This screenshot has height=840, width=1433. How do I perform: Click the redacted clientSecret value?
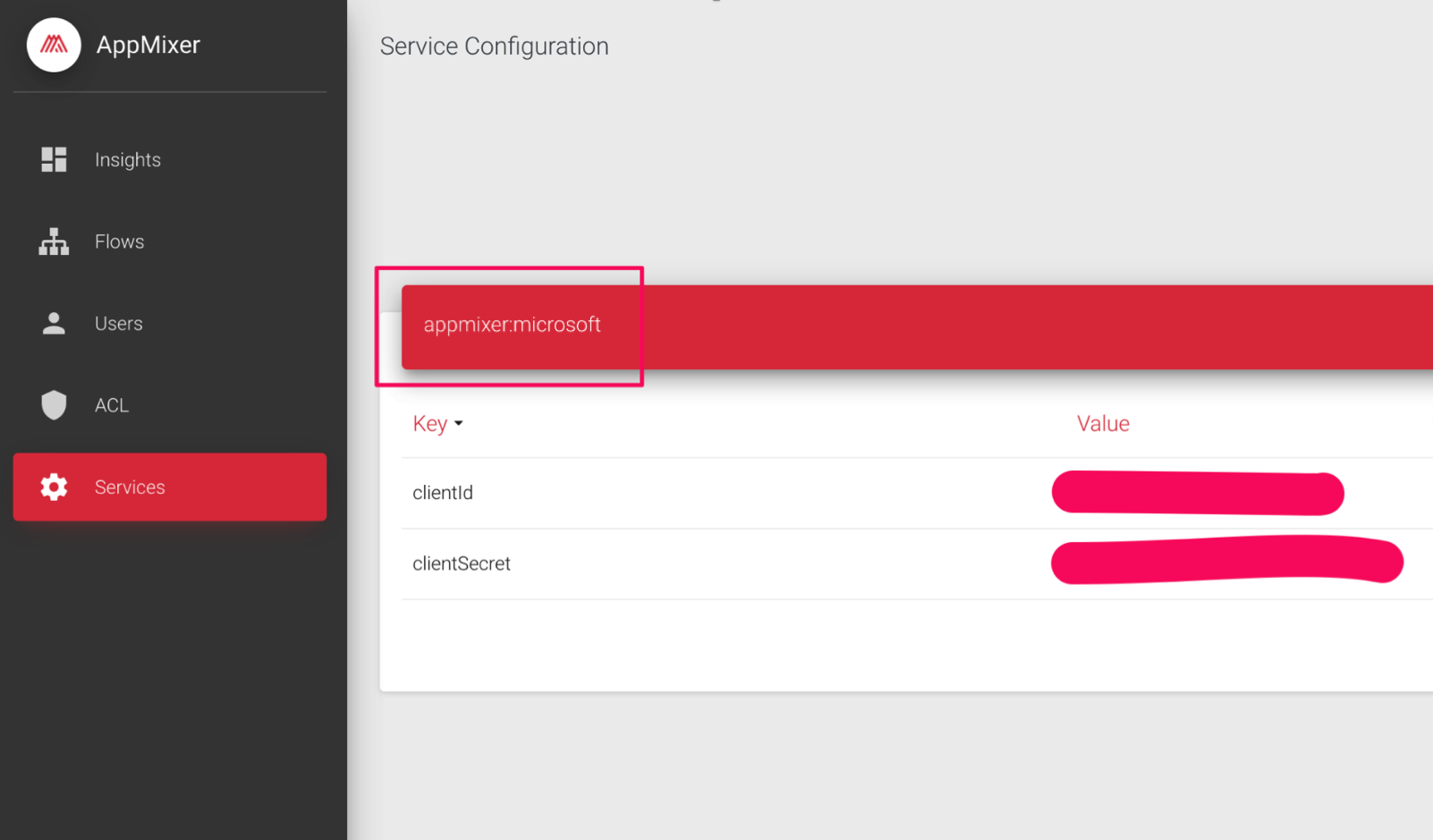pyautogui.click(x=1225, y=561)
